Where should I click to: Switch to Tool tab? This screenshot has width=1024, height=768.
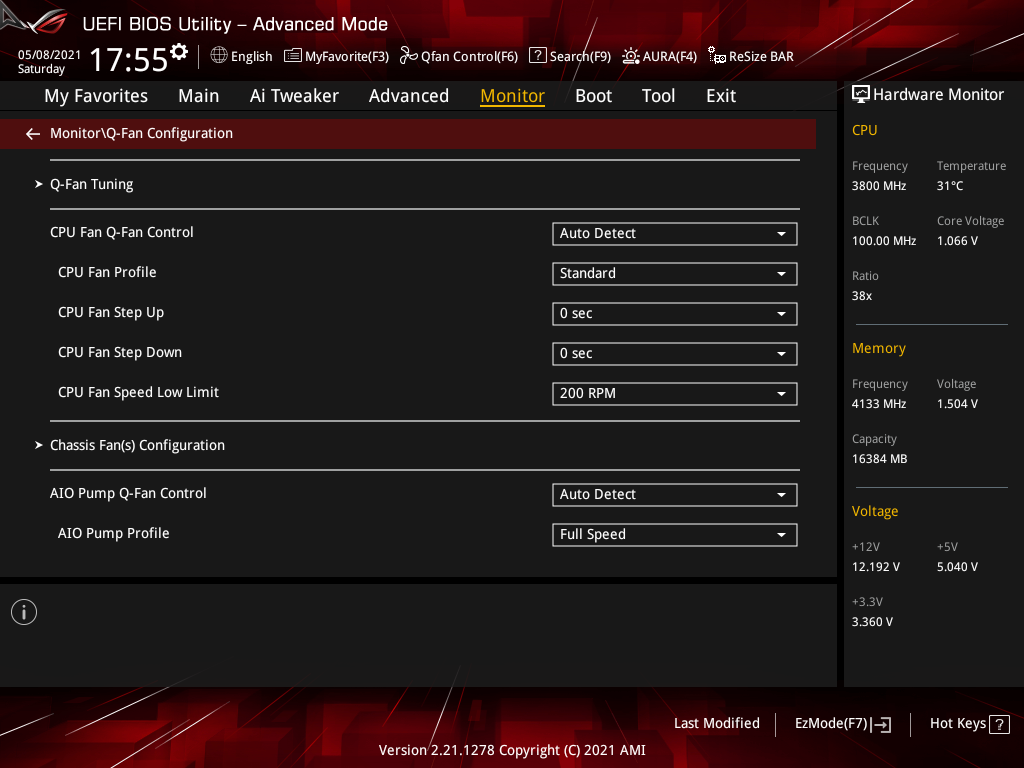pos(658,96)
